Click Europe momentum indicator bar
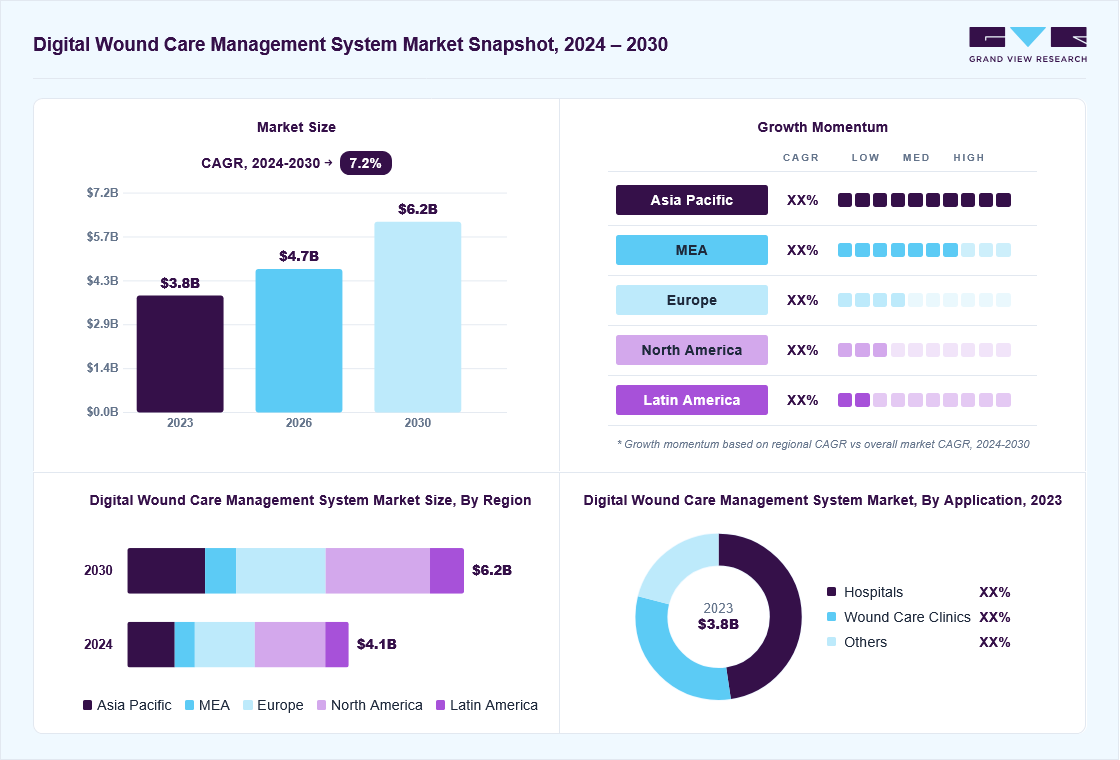This screenshot has height=760, width=1120. 924,300
